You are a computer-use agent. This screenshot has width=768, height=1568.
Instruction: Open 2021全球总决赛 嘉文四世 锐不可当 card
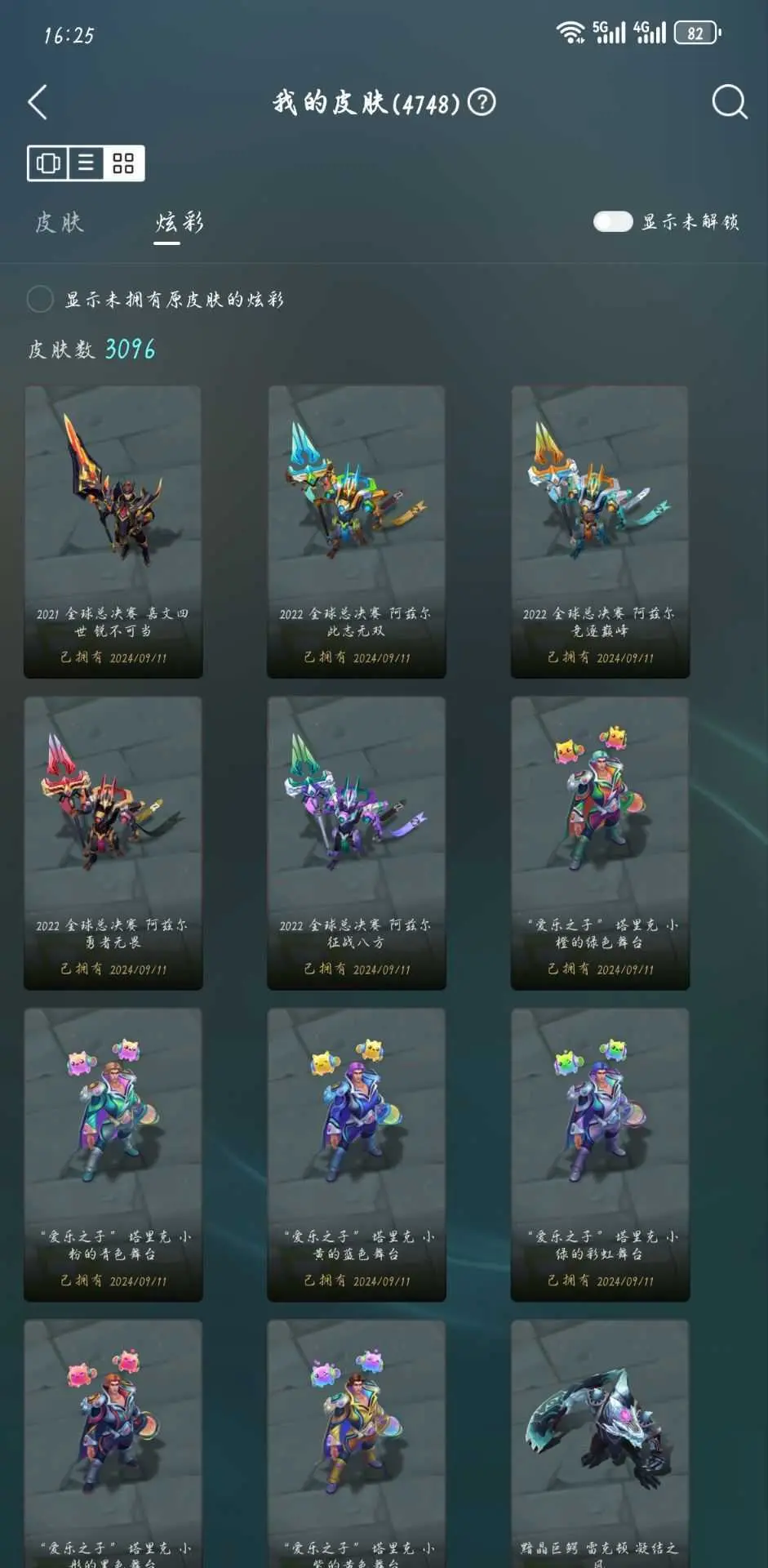[113, 532]
